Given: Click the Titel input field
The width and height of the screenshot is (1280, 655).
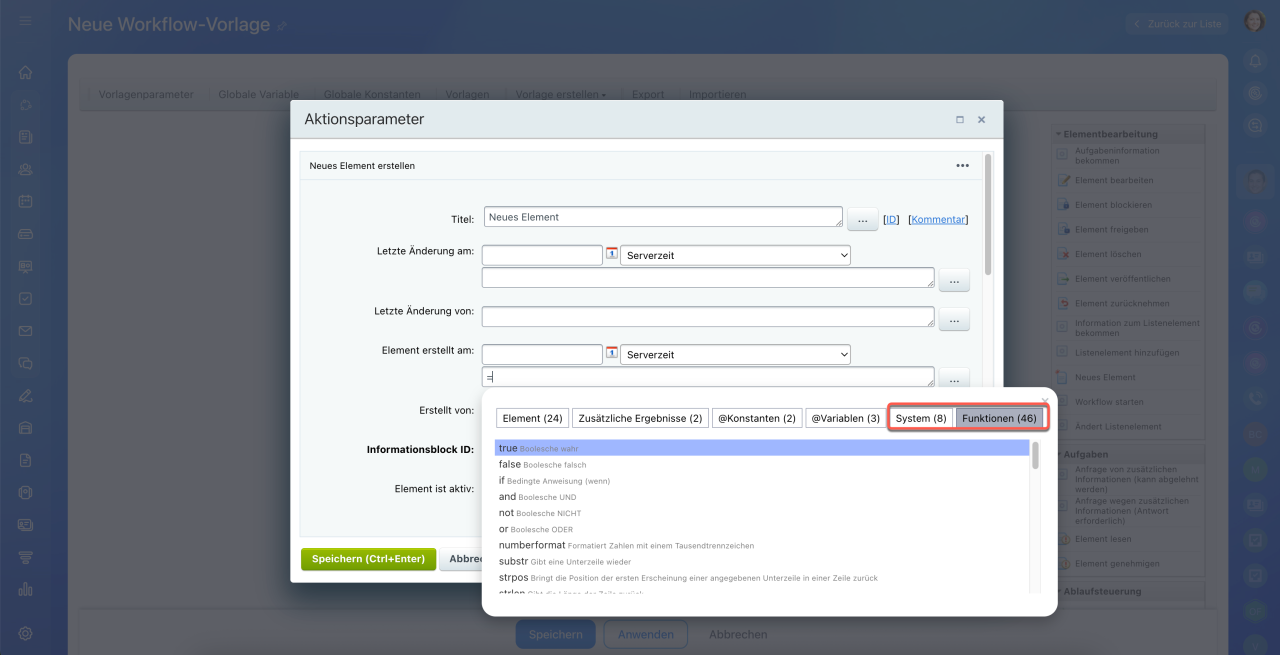Looking at the screenshot, I should point(663,217).
